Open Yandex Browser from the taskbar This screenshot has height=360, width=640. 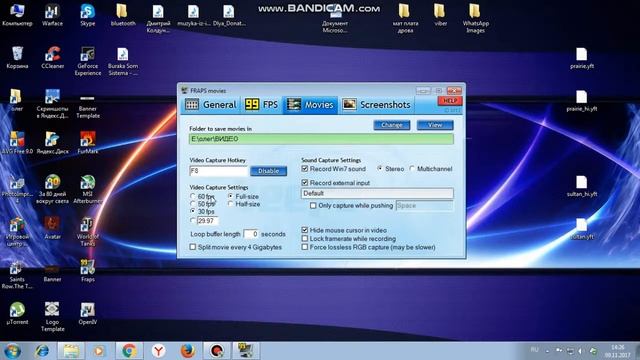pyautogui.click(x=158, y=351)
